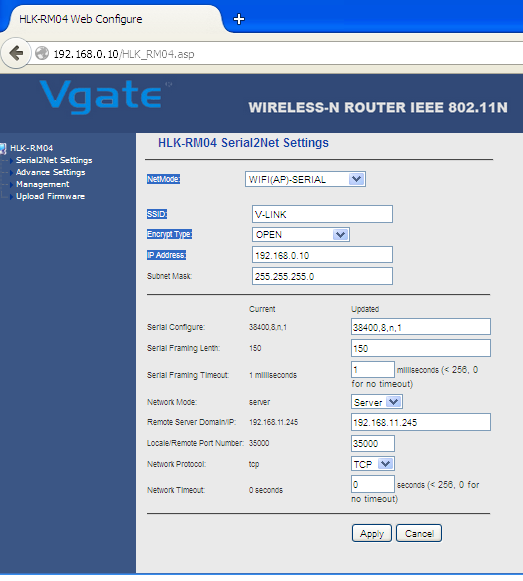The width and height of the screenshot is (523, 581).
Task: Click current Network Timeout value 0 seconds
Action: click(x=266, y=490)
